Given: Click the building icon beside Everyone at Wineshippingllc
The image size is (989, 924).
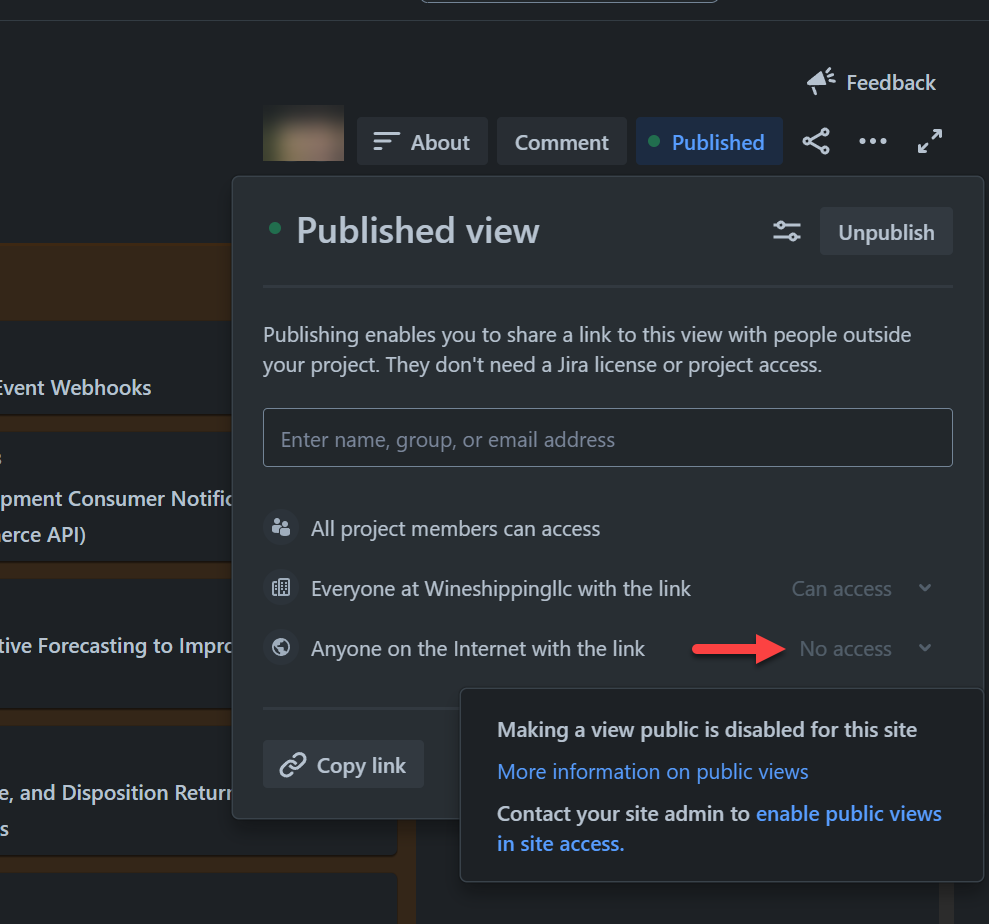Looking at the screenshot, I should (281, 588).
